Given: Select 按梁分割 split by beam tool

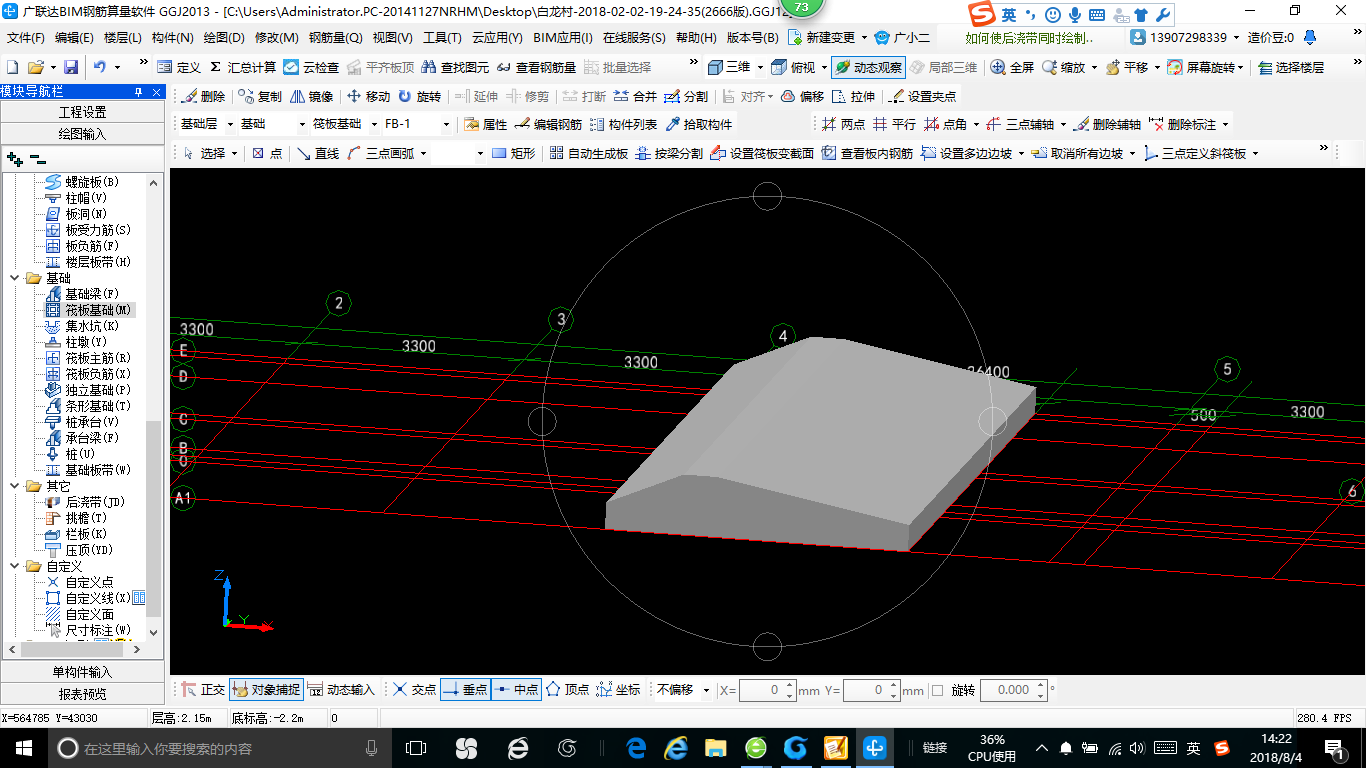Looking at the screenshot, I should point(669,154).
